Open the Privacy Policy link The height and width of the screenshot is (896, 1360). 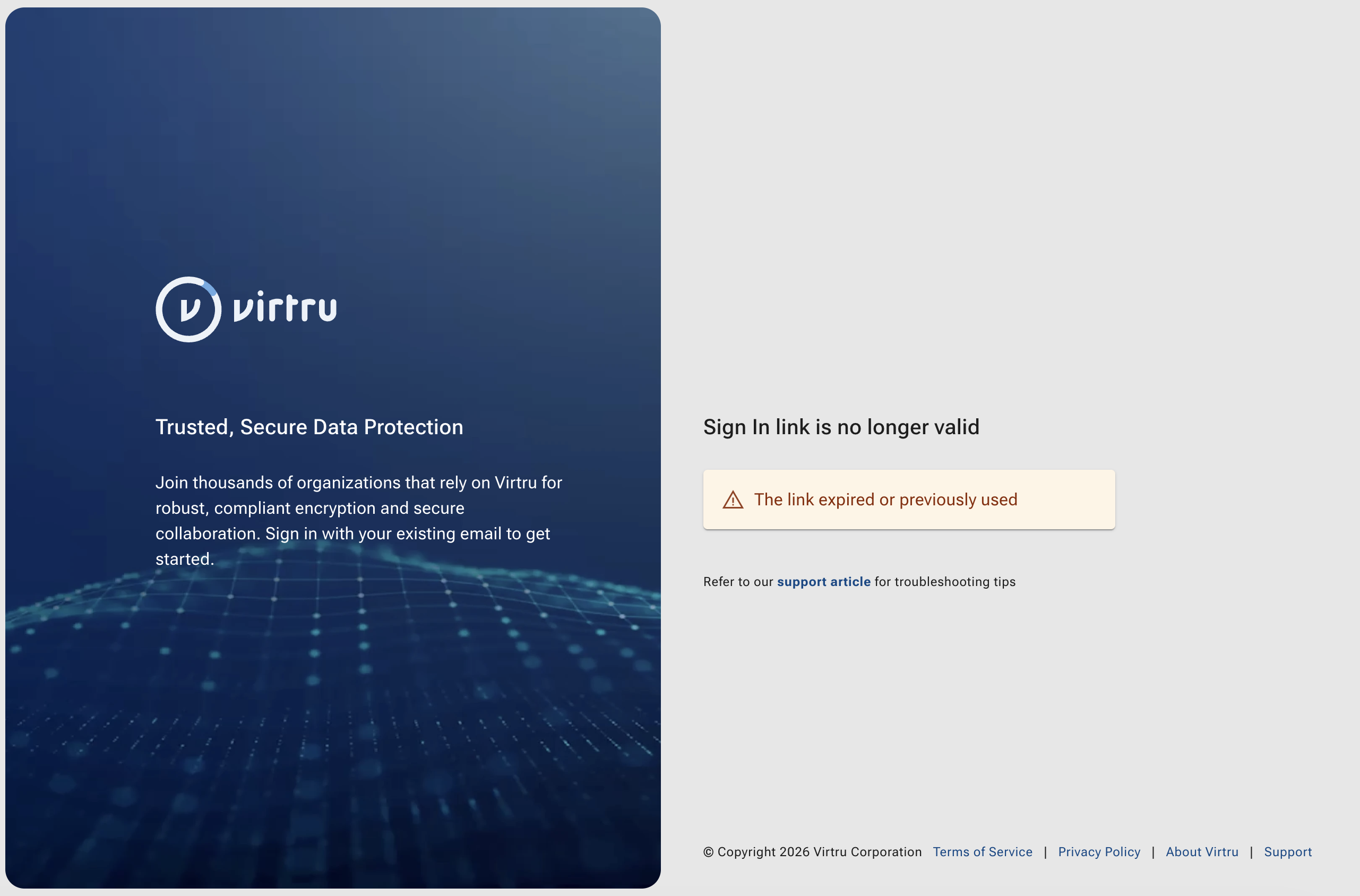pyautogui.click(x=1099, y=851)
